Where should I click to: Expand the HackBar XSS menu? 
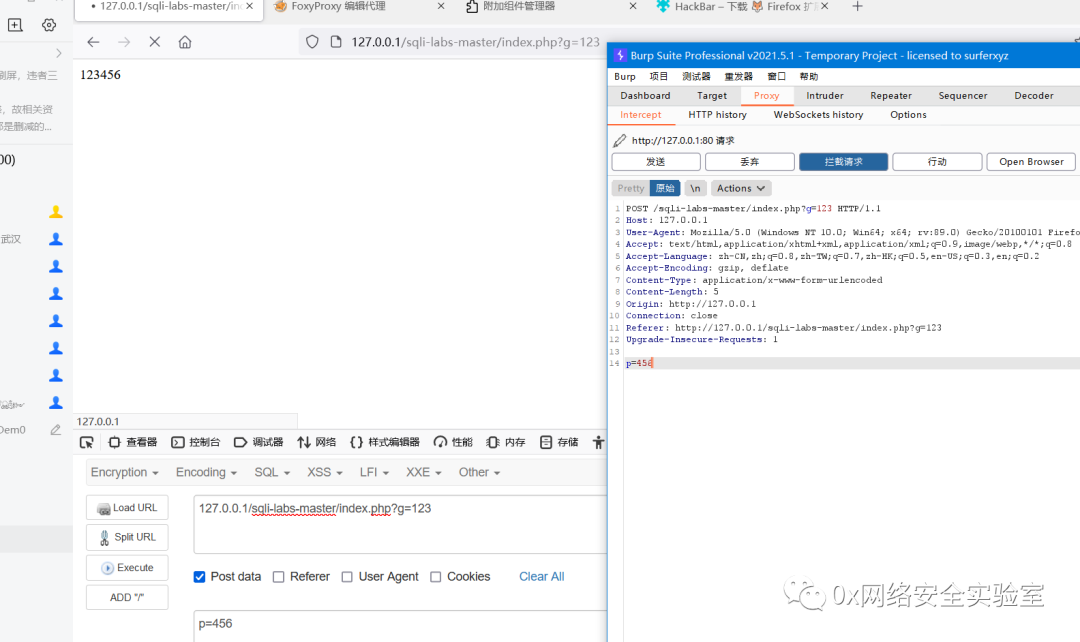[325, 473]
